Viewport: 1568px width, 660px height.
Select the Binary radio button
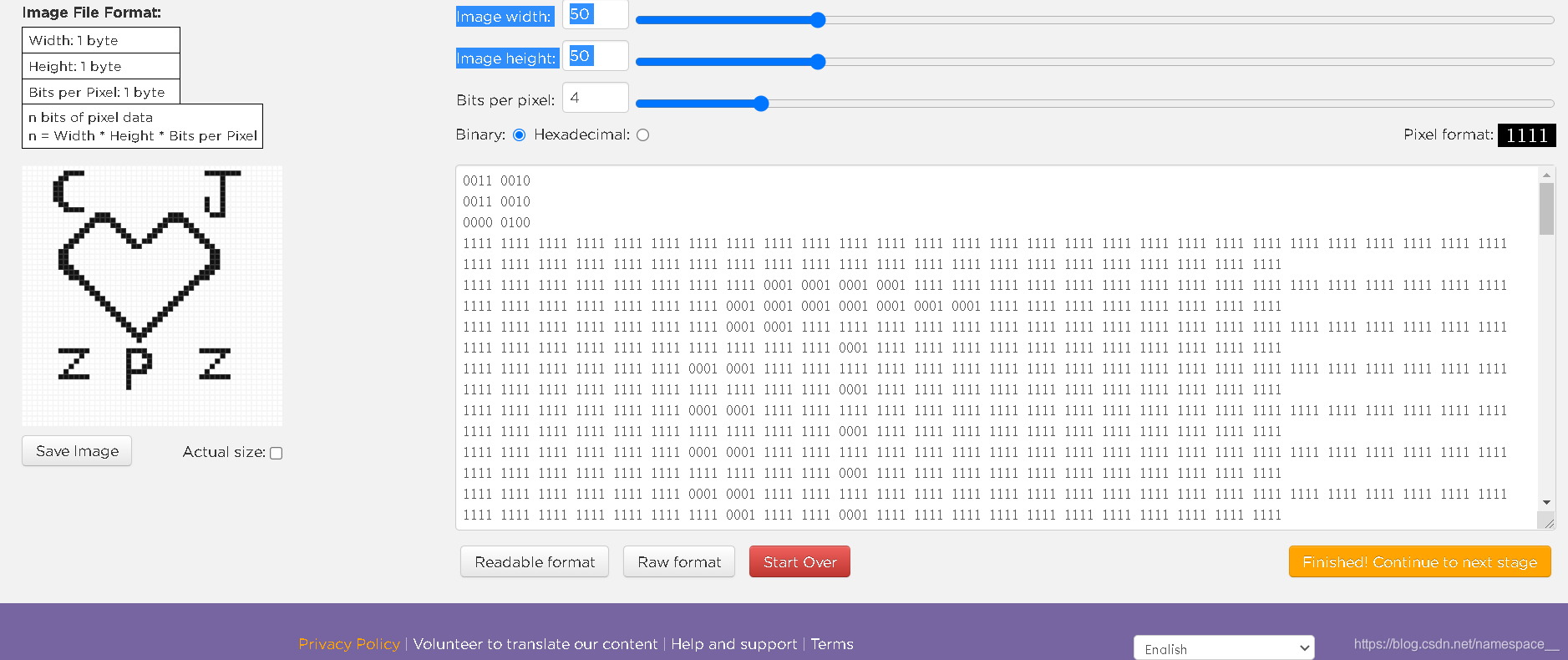coord(520,135)
